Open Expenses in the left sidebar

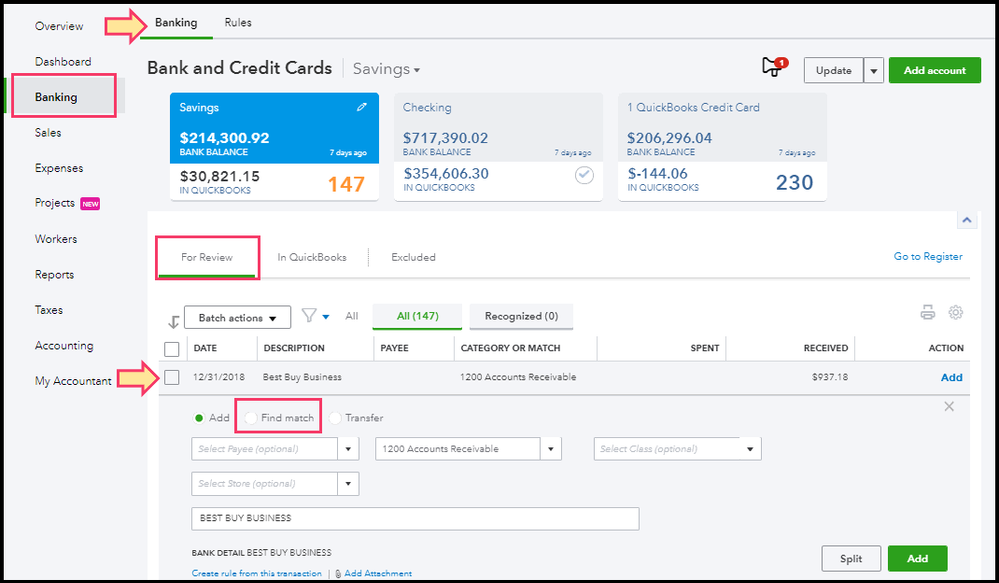59,168
